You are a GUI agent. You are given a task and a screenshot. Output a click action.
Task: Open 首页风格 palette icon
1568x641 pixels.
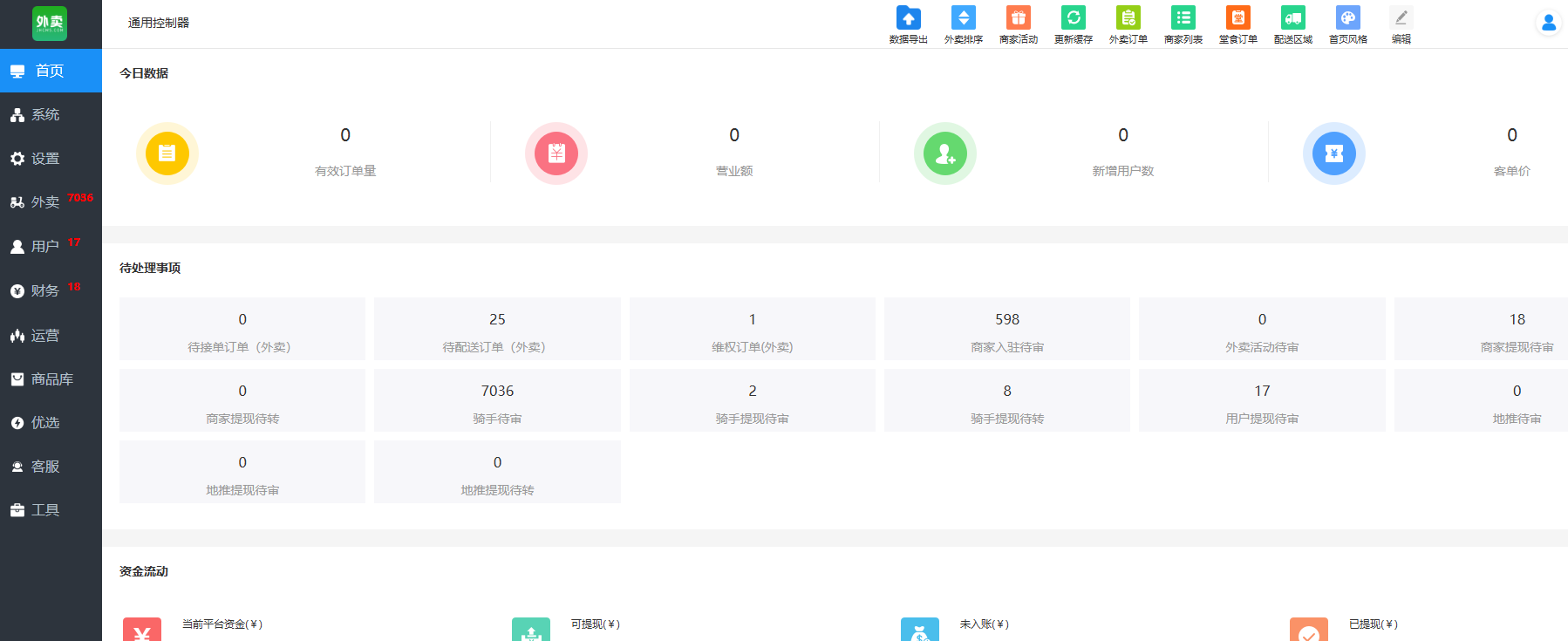1347,18
